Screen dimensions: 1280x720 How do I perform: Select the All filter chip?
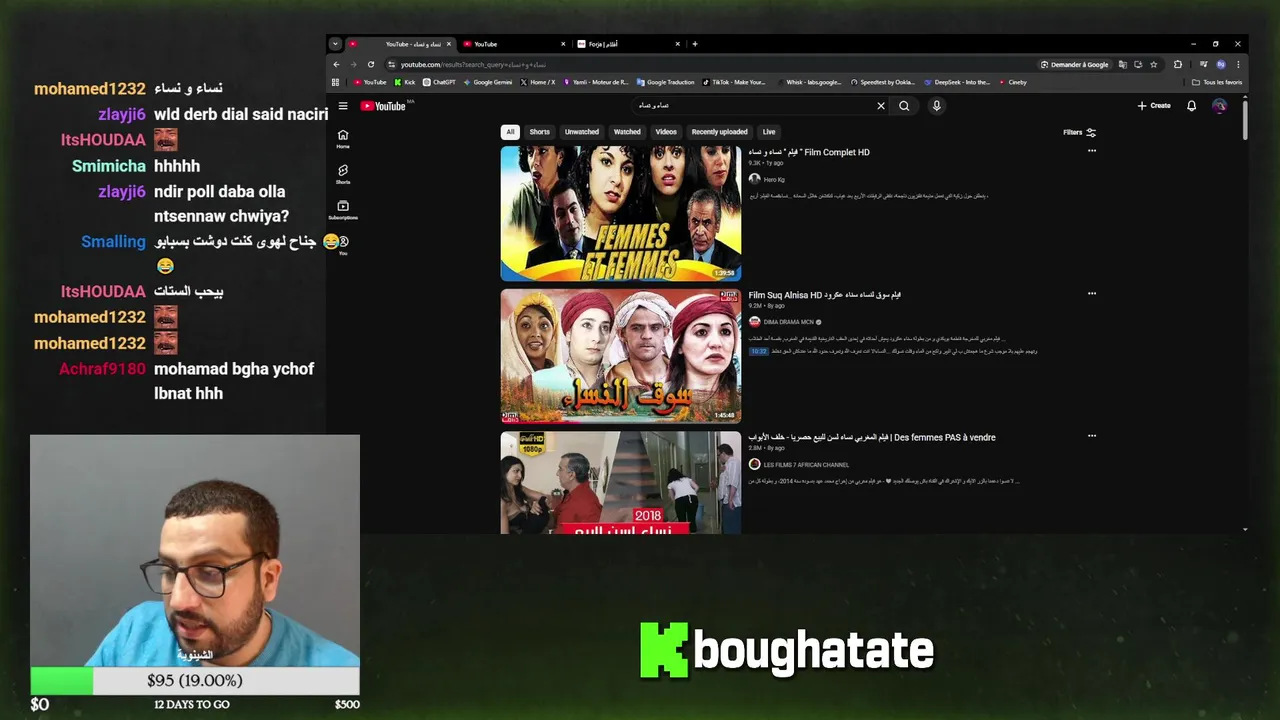pyautogui.click(x=510, y=132)
